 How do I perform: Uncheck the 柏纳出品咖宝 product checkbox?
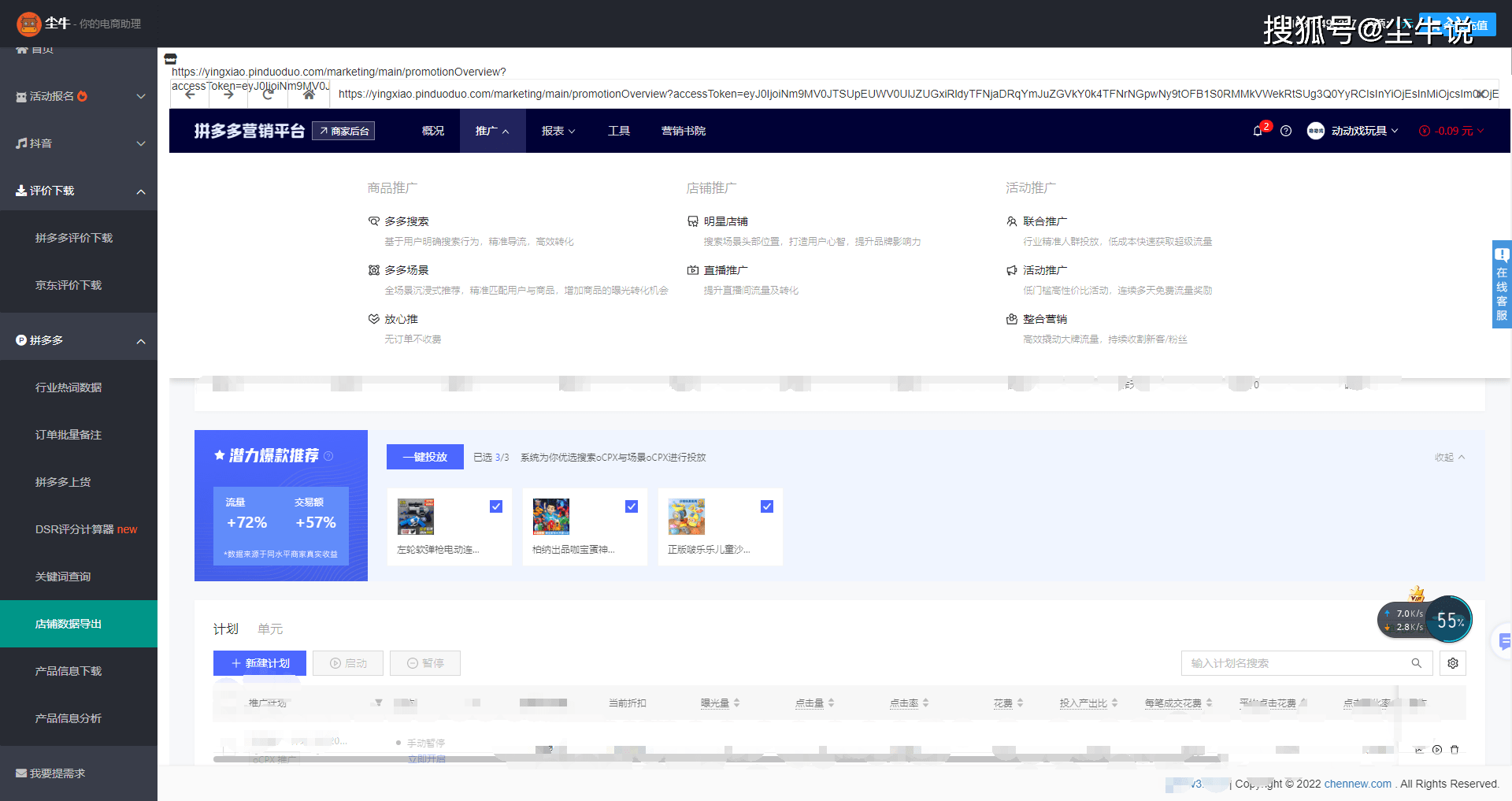[632, 506]
